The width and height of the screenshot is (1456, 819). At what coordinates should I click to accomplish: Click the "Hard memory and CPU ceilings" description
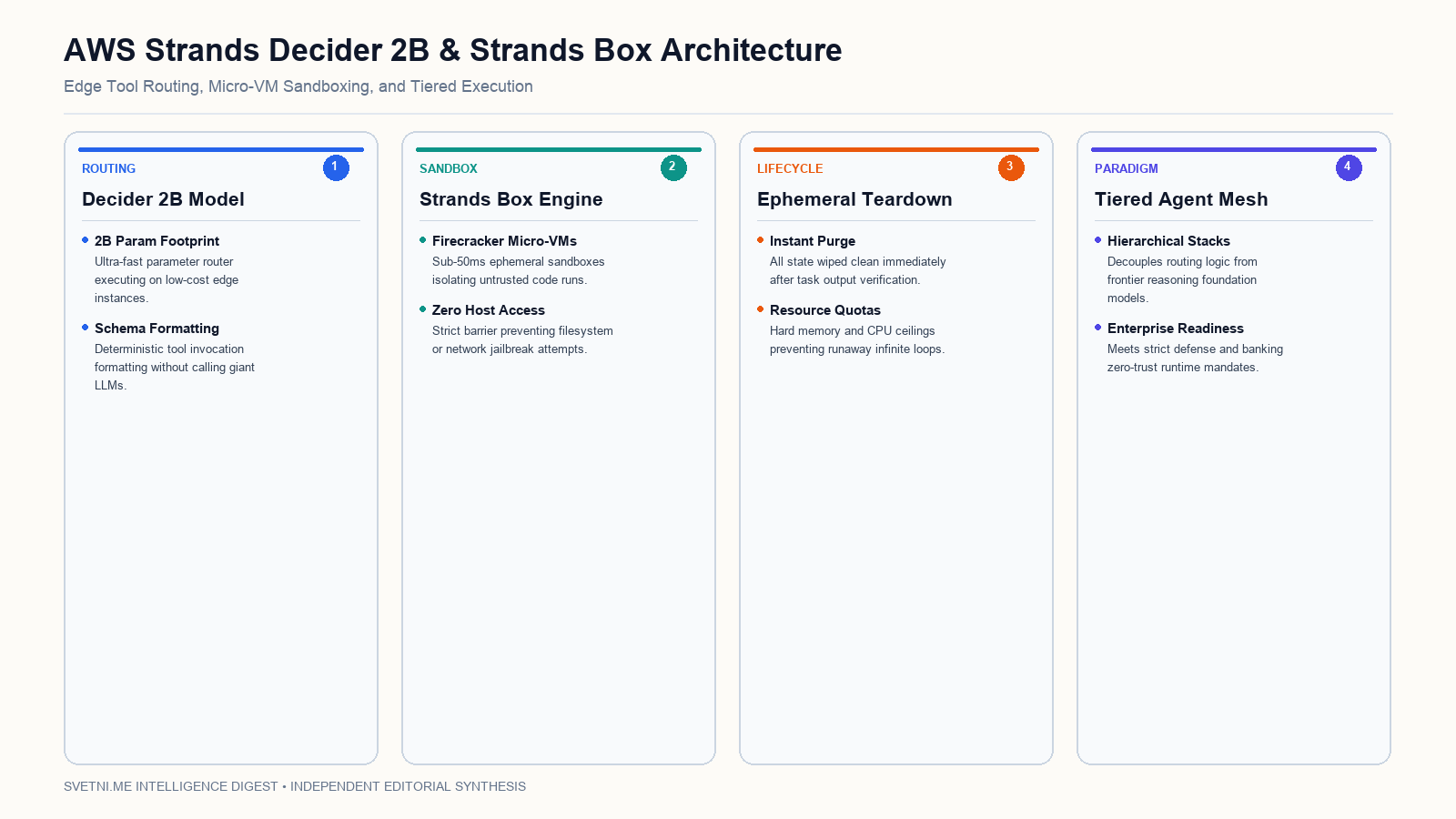point(857,340)
